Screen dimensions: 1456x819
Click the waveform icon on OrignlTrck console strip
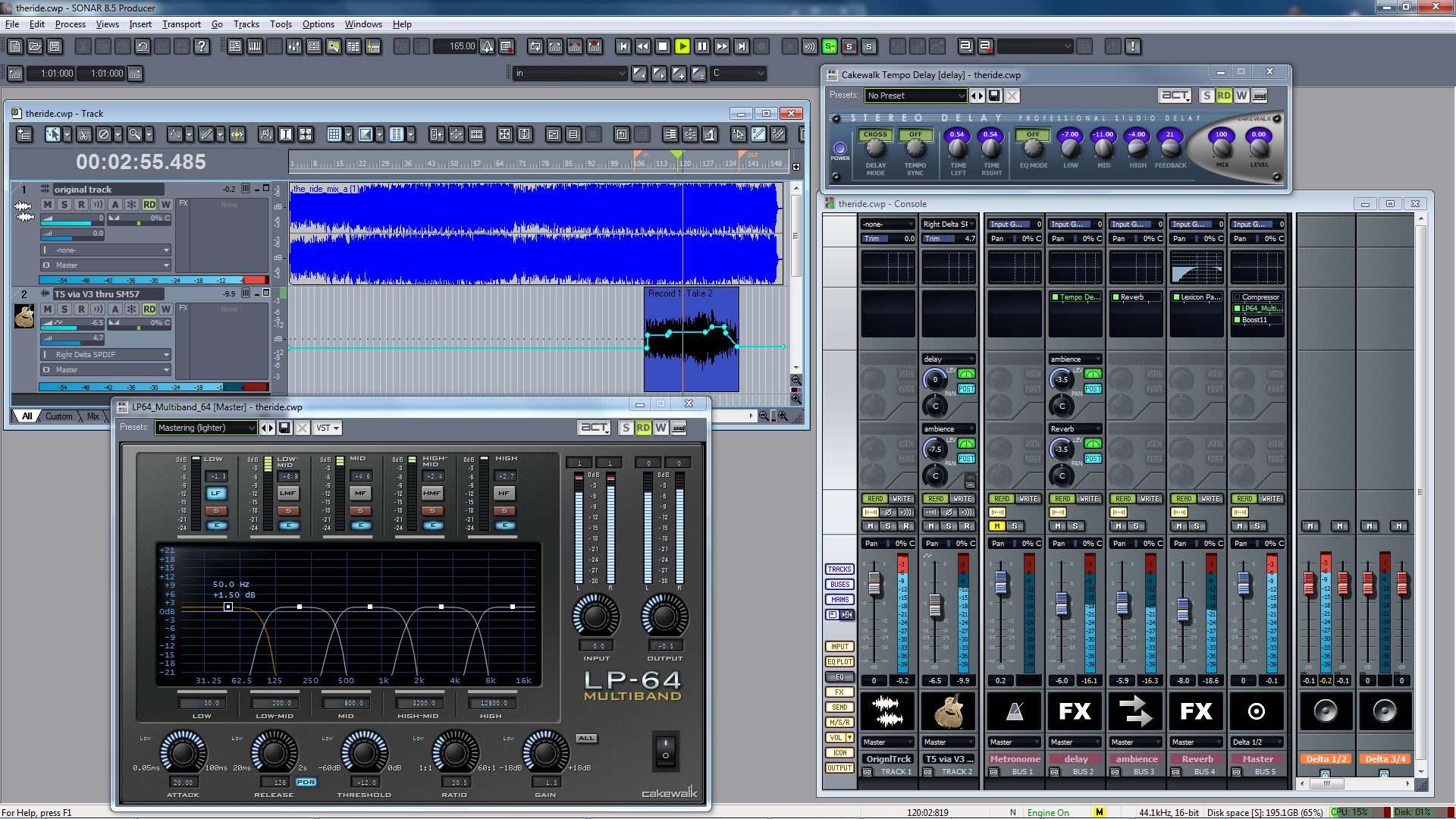pyautogui.click(x=887, y=711)
